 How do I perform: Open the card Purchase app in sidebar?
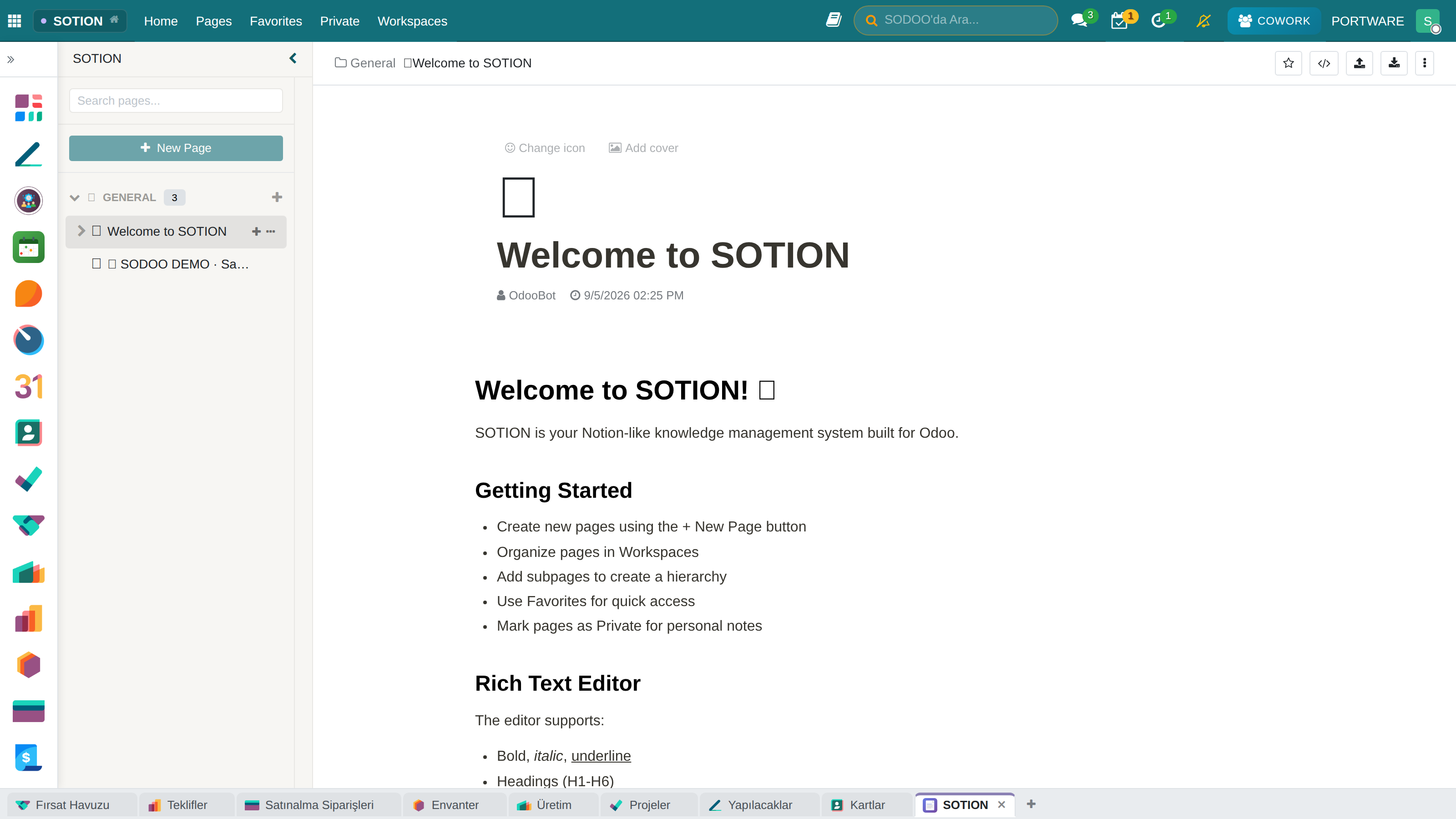(x=29, y=711)
